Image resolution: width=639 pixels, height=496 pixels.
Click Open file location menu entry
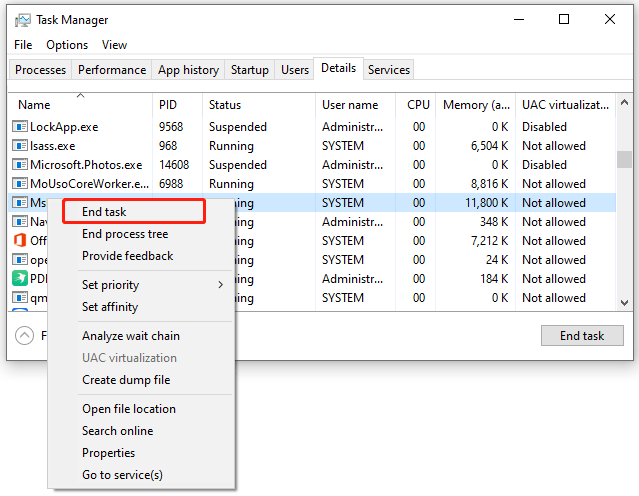click(x=128, y=409)
